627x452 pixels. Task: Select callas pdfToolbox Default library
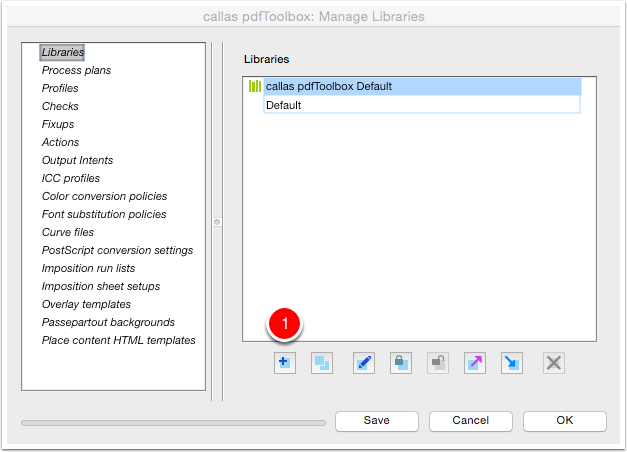tap(422, 86)
